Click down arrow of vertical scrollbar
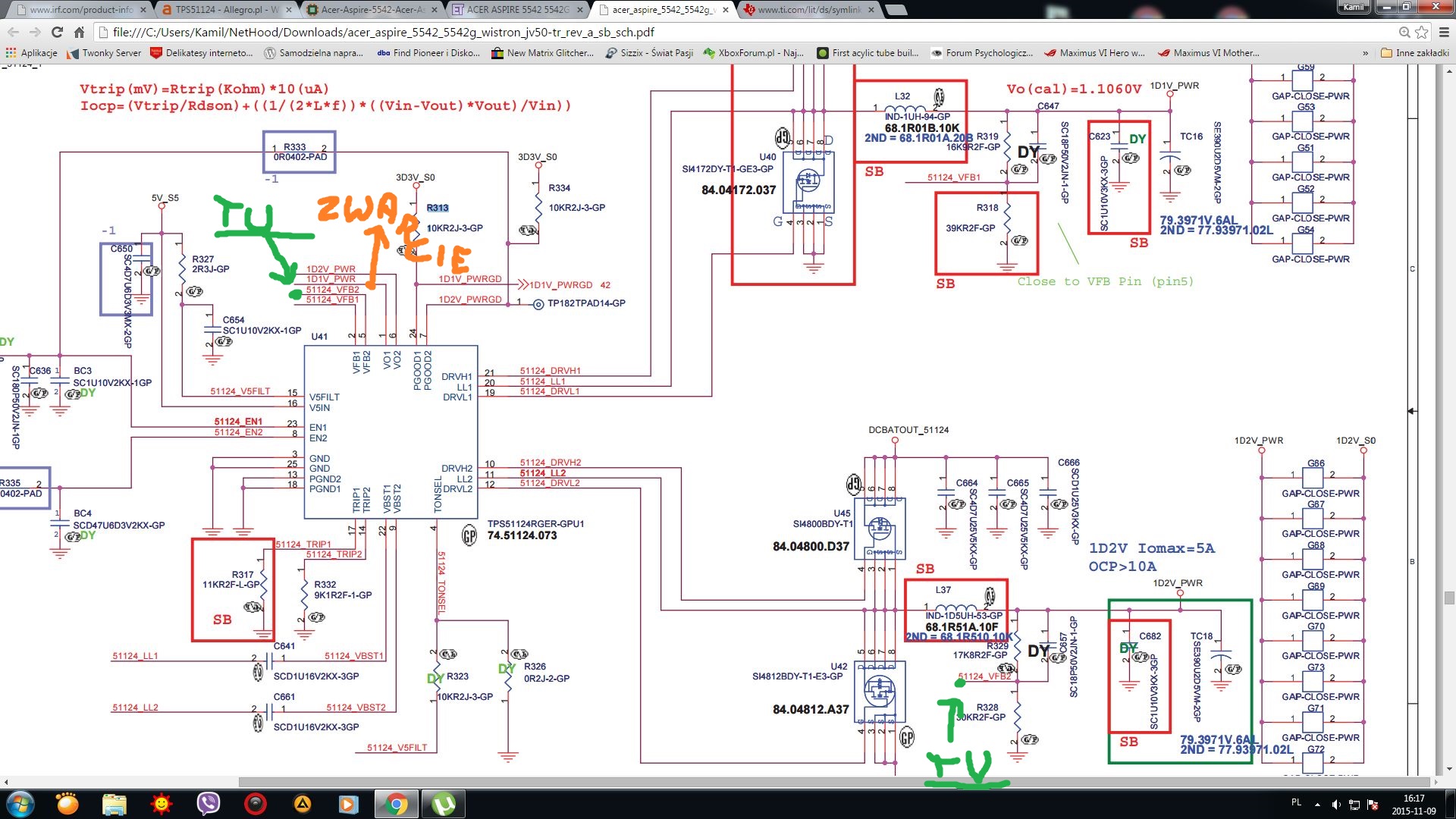This screenshot has height=819, width=1456. pyautogui.click(x=1449, y=769)
